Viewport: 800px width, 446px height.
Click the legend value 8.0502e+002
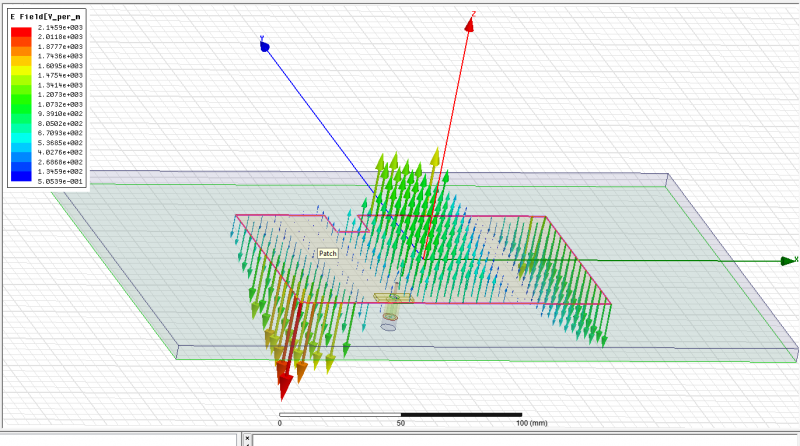(x=60, y=123)
